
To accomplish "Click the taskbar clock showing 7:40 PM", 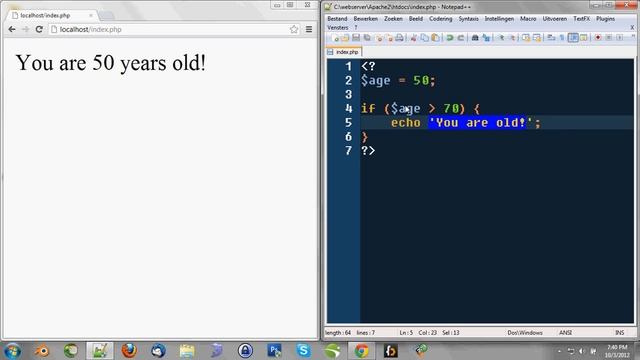I will point(617,351).
